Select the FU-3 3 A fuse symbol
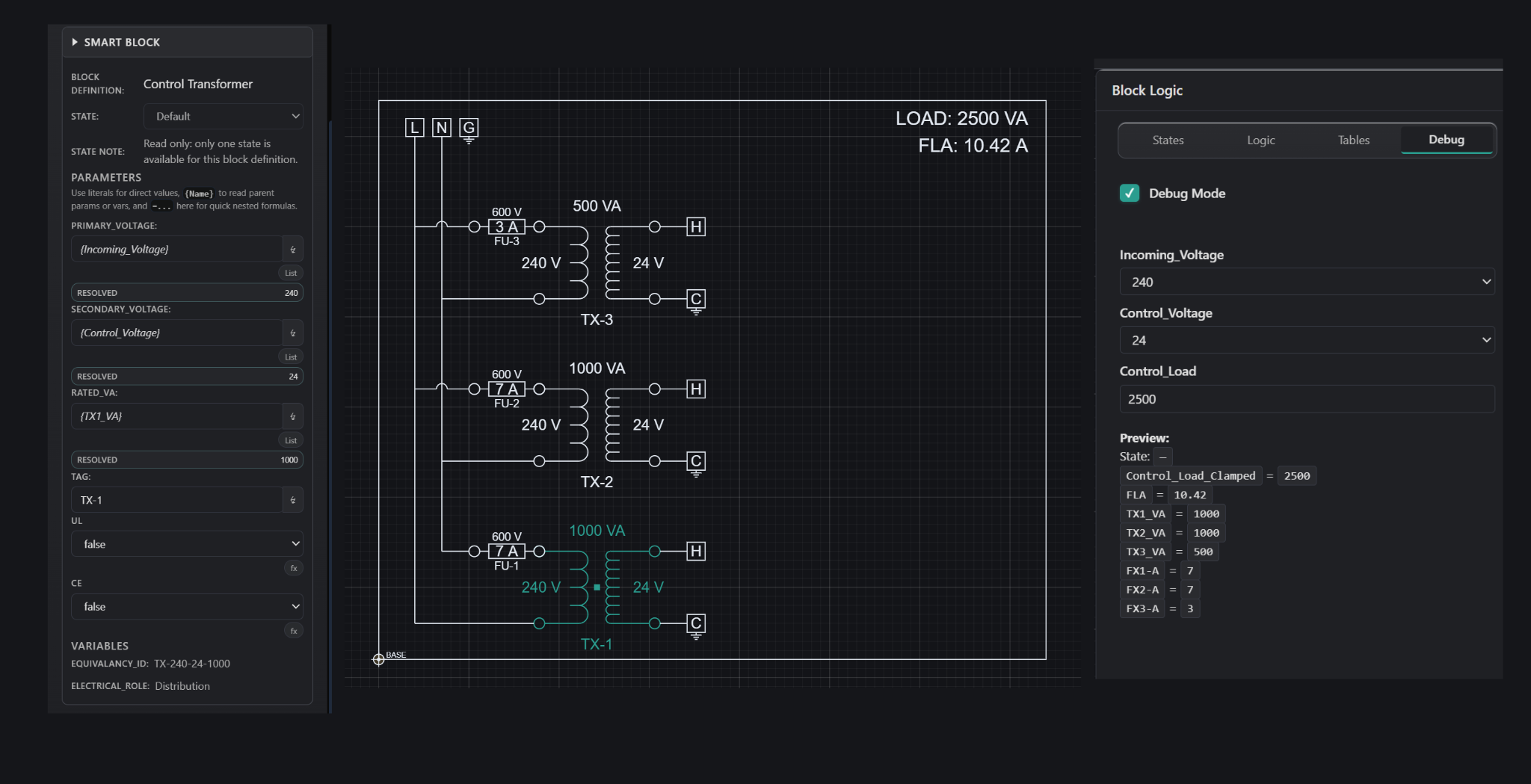The image size is (1531, 784). 507,226
